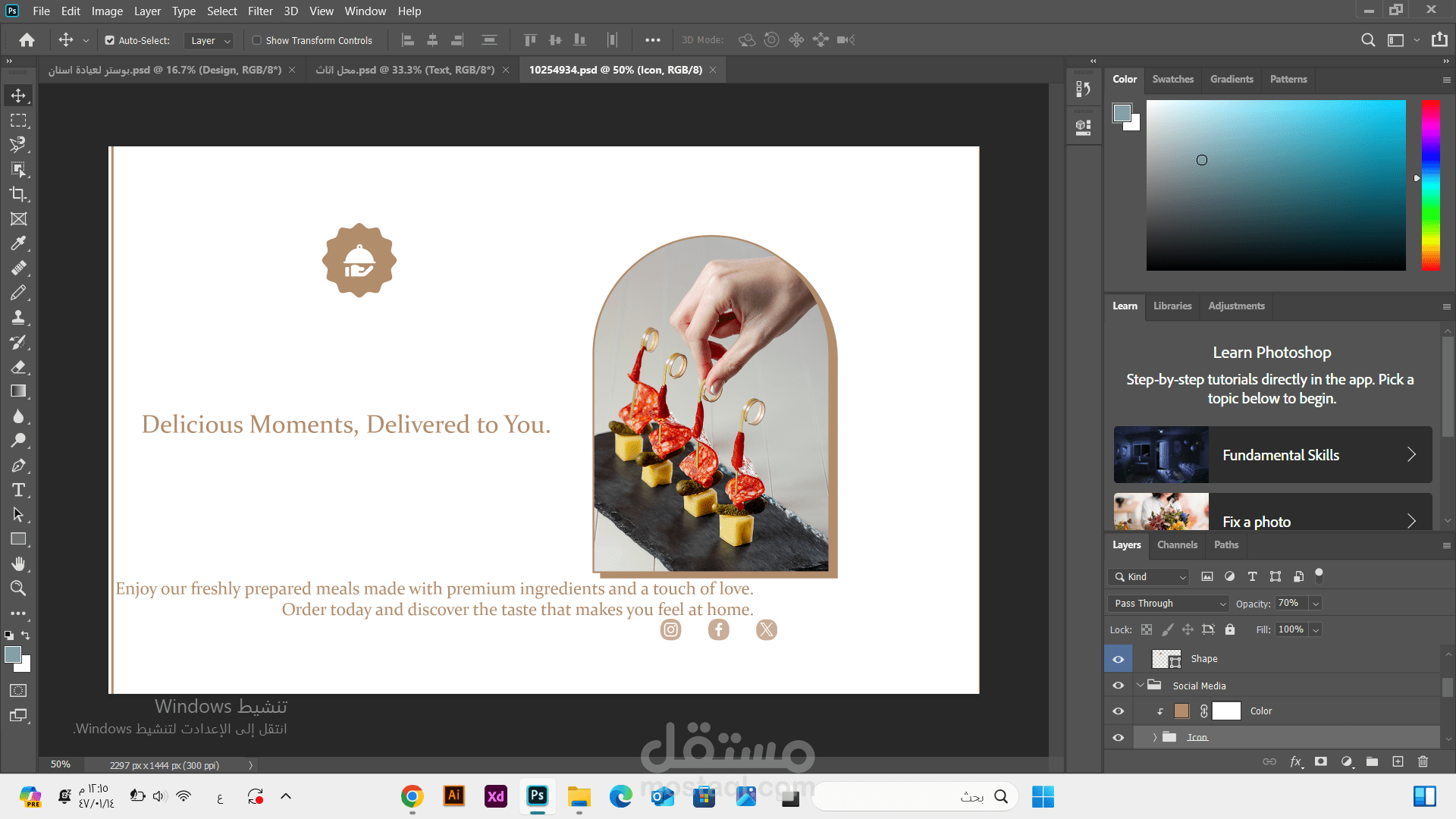Open the Filter menu
The height and width of the screenshot is (819, 1456).
(260, 11)
